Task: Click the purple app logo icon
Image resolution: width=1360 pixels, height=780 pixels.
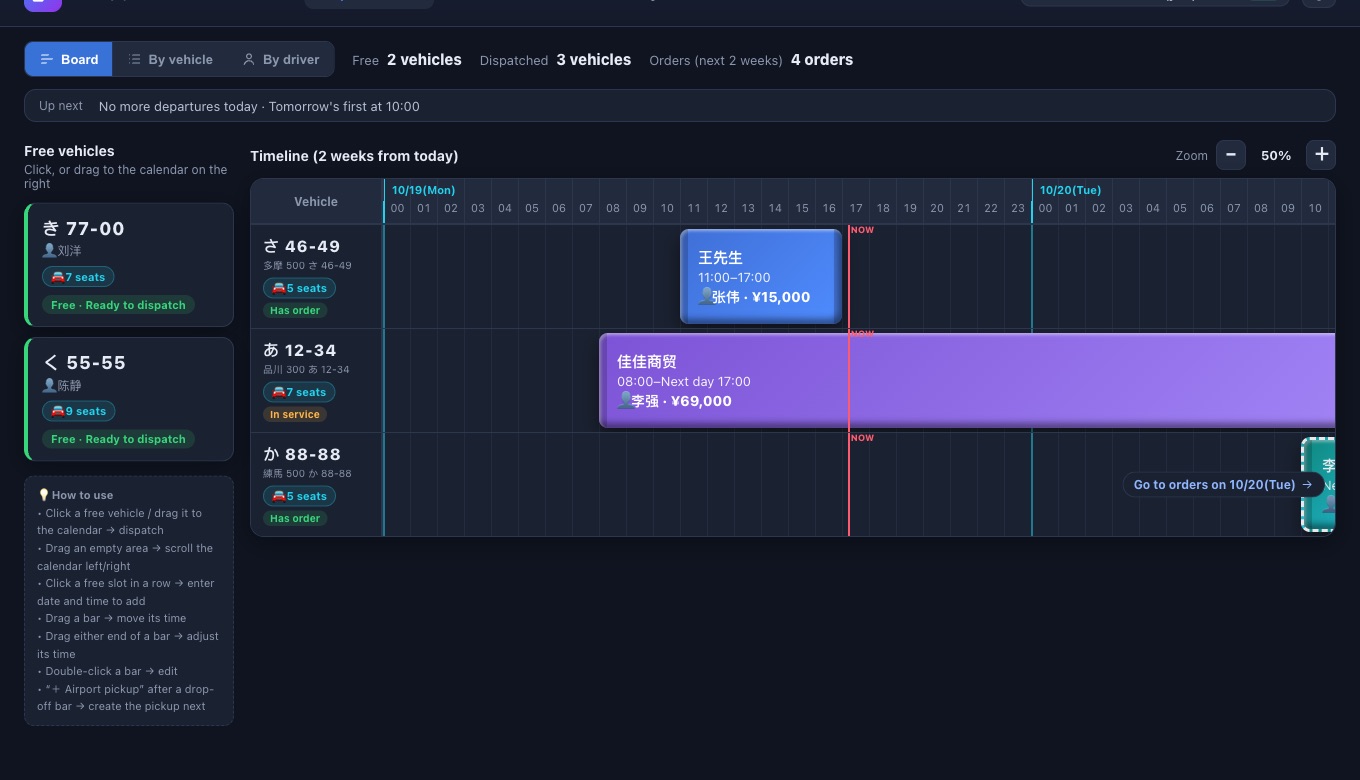Action: (43, 4)
